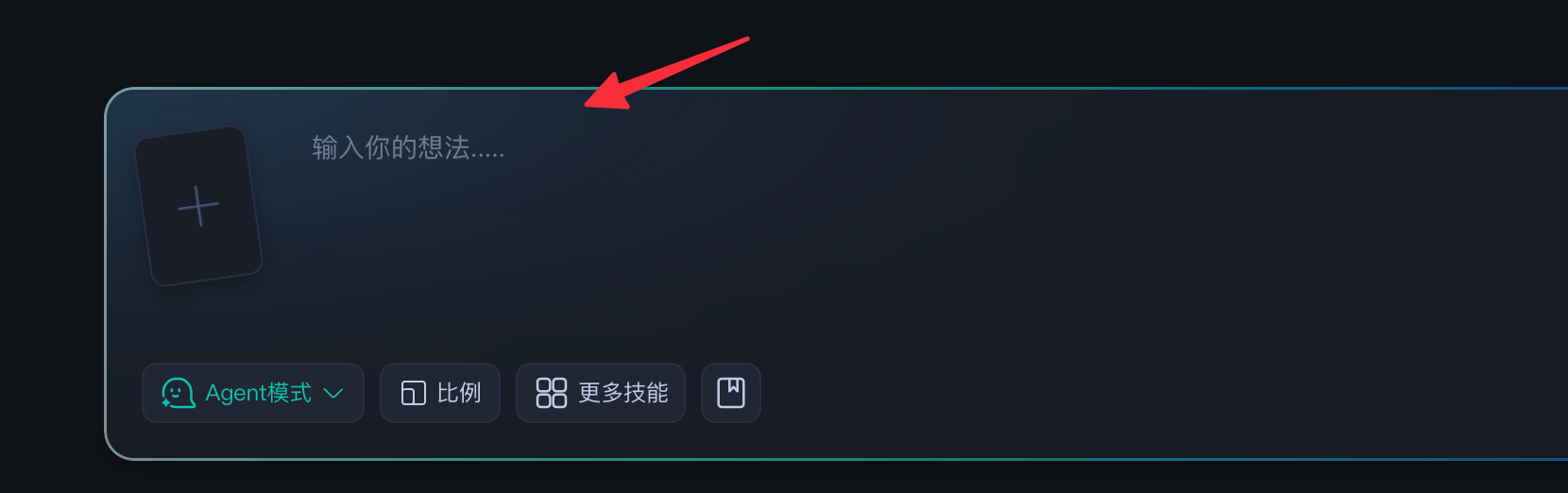
Task: Click the aspect ratio frame icon beside 比例
Action: pyautogui.click(x=414, y=393)
